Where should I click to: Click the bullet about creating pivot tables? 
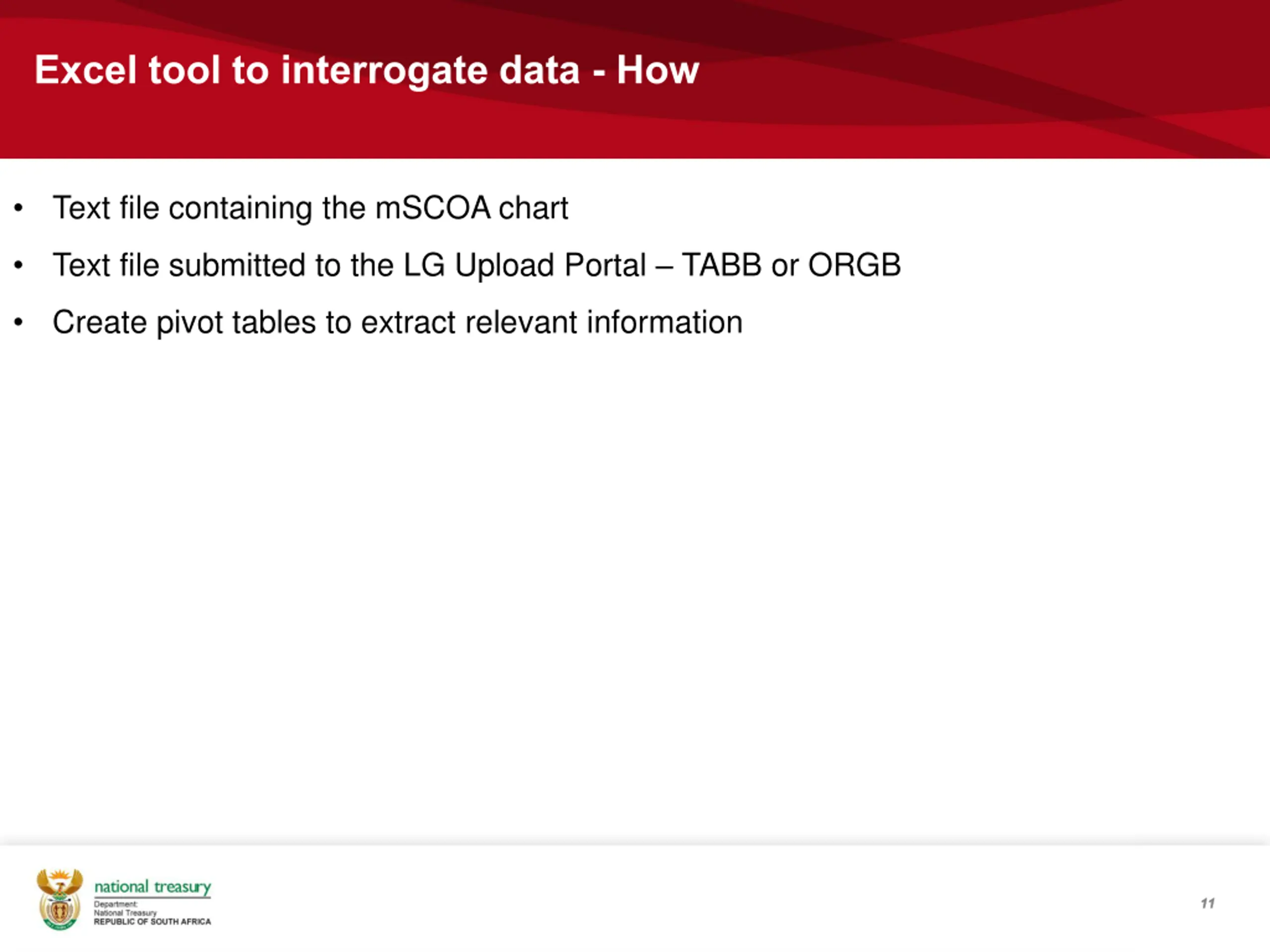click(397, 322)
